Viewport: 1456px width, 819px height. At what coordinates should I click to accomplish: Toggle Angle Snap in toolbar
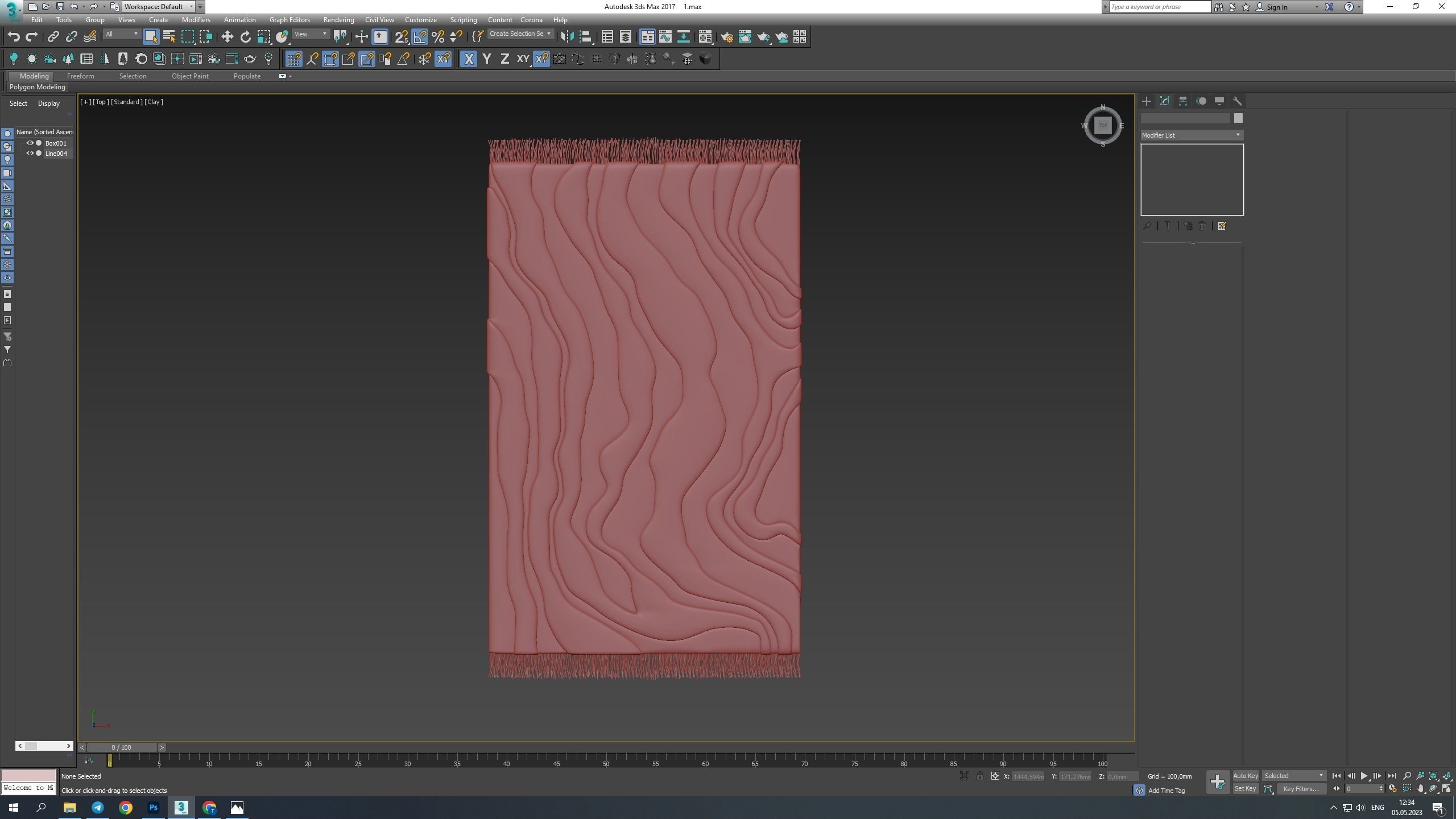[420, 37]
